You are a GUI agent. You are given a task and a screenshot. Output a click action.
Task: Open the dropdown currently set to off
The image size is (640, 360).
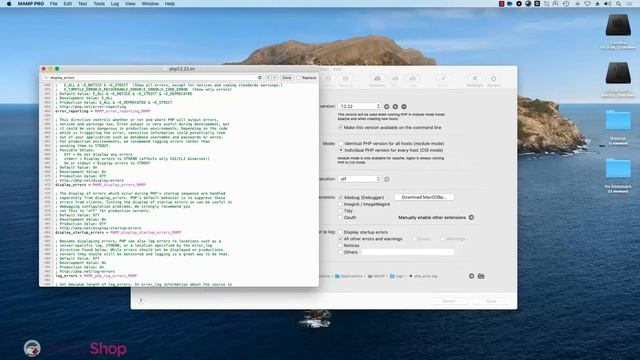click(359, 179)
